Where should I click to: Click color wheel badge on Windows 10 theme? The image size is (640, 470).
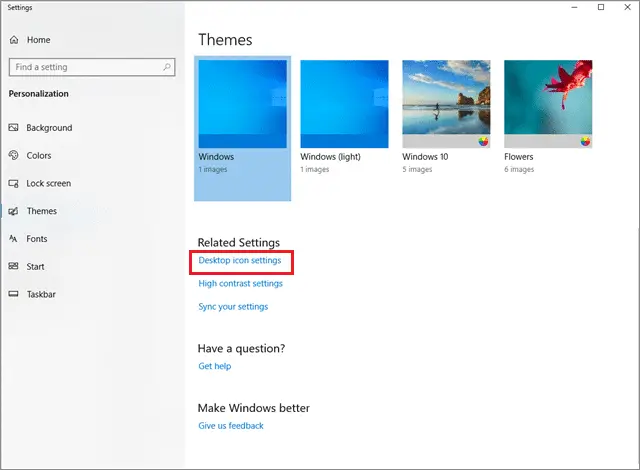[483, 142]
